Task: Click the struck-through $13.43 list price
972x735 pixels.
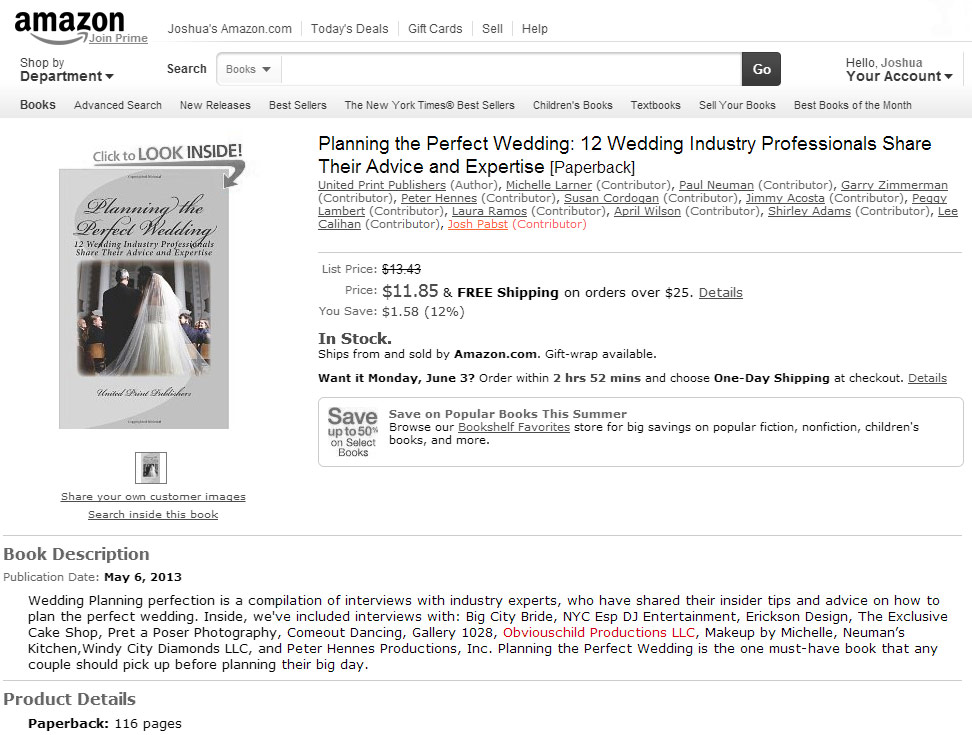Action: tap(401, 269)
